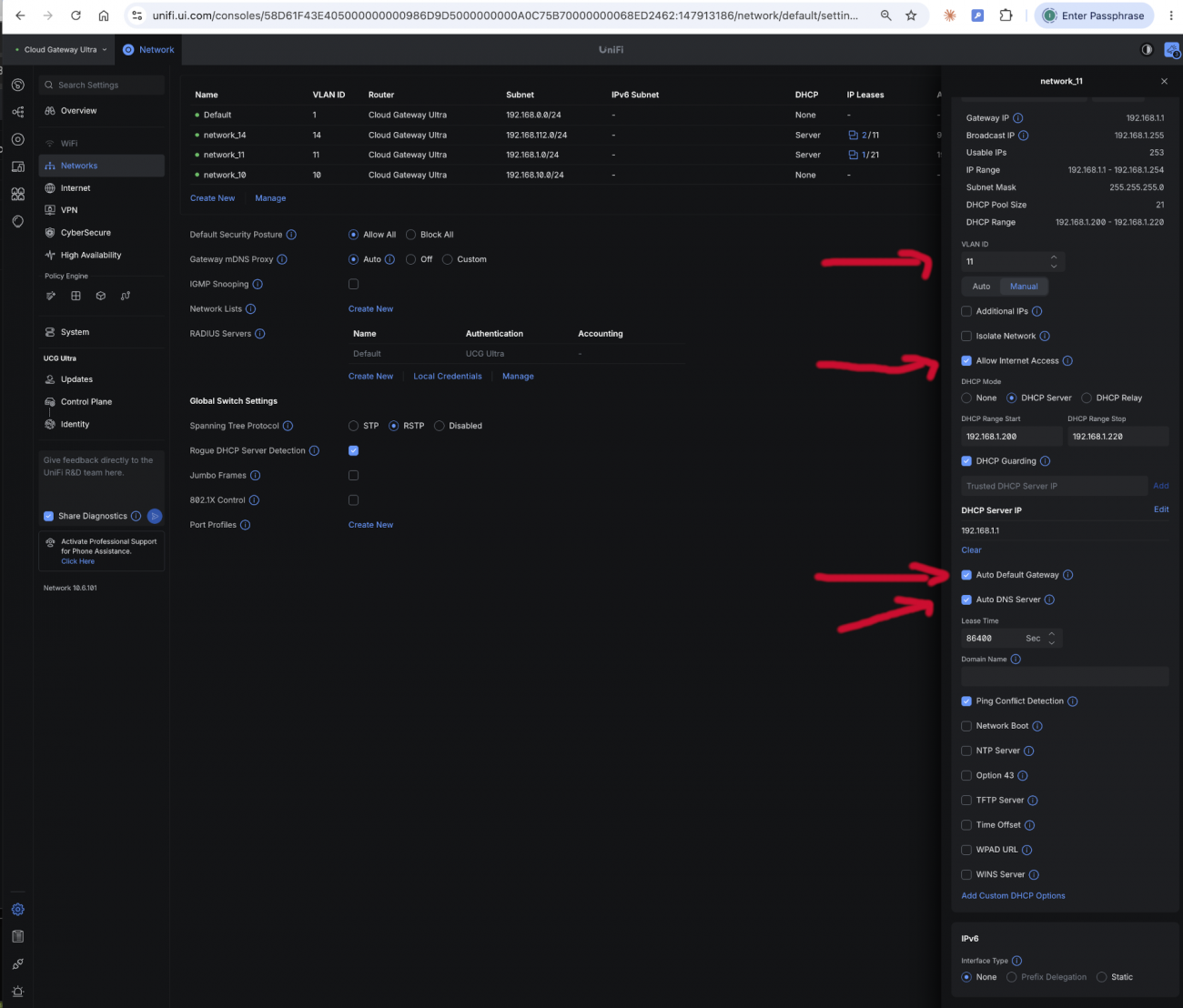Click Lease Time stepper arrows

1052,638
